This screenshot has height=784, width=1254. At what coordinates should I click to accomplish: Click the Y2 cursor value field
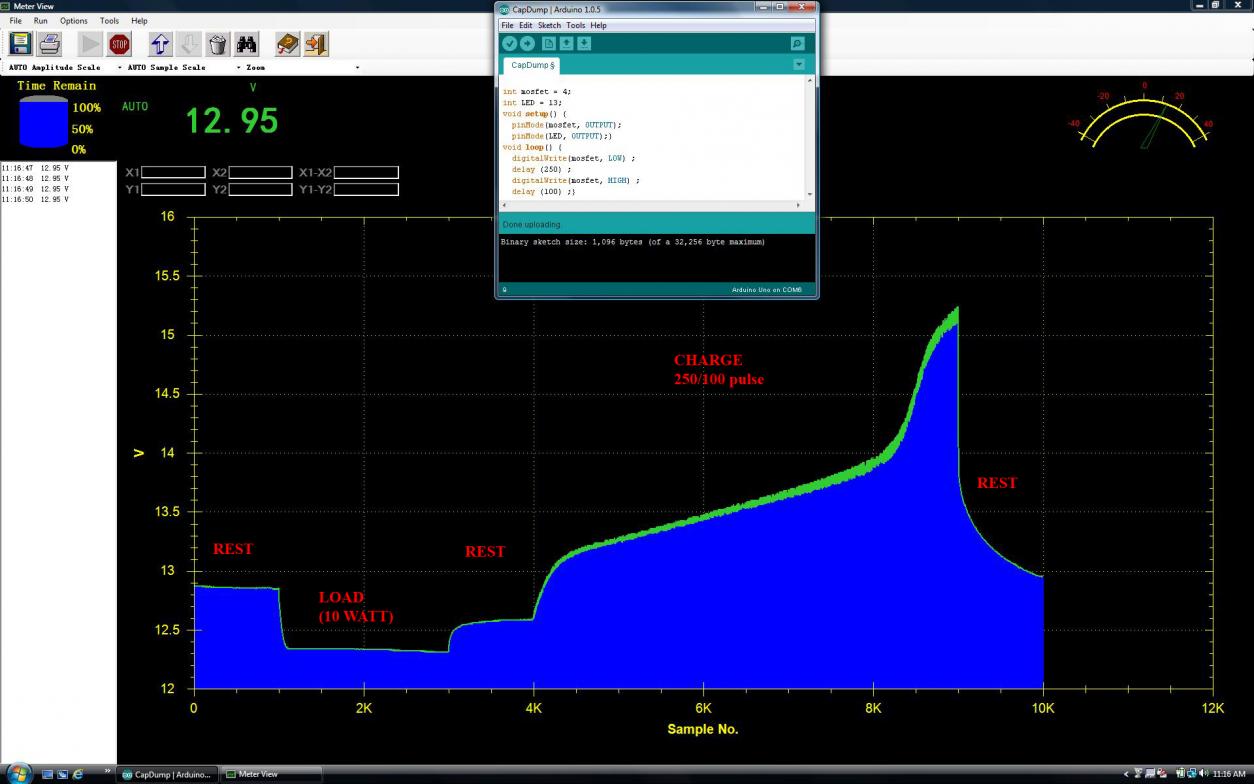260,189
